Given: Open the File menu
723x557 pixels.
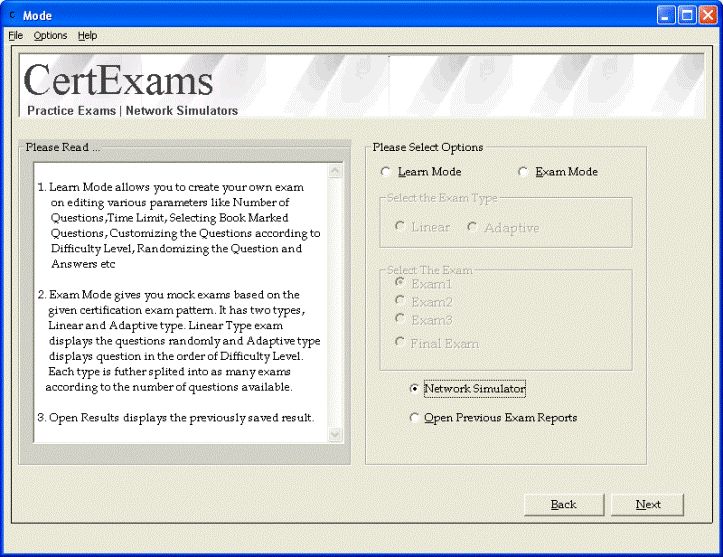Looking at the screenshot, I should coord(16,36).
